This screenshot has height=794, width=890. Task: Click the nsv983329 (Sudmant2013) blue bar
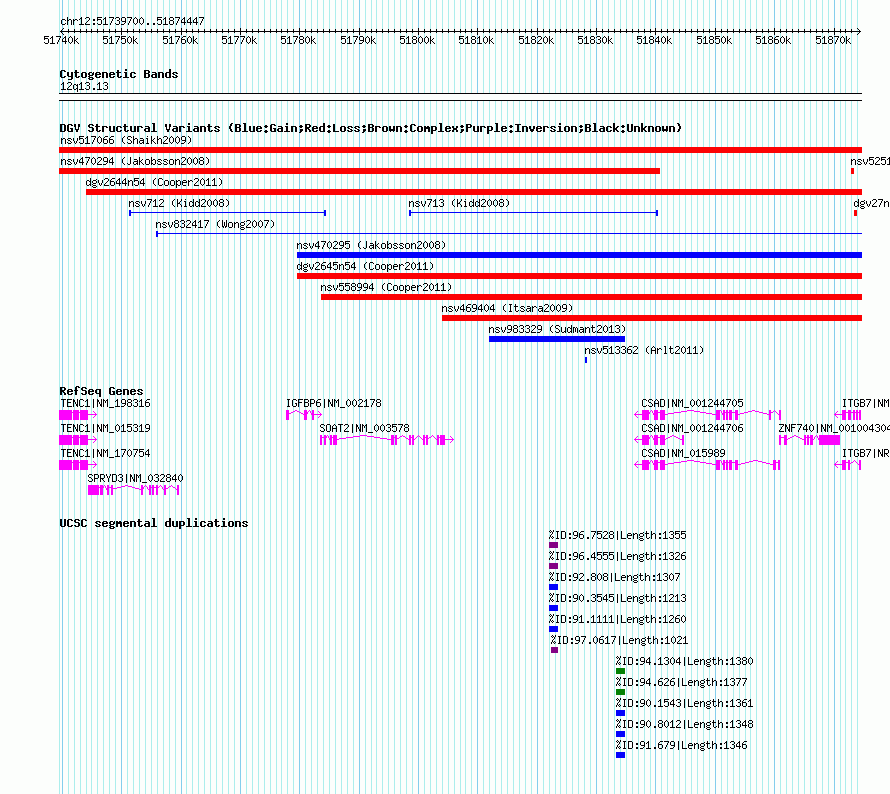pos(557,339)
